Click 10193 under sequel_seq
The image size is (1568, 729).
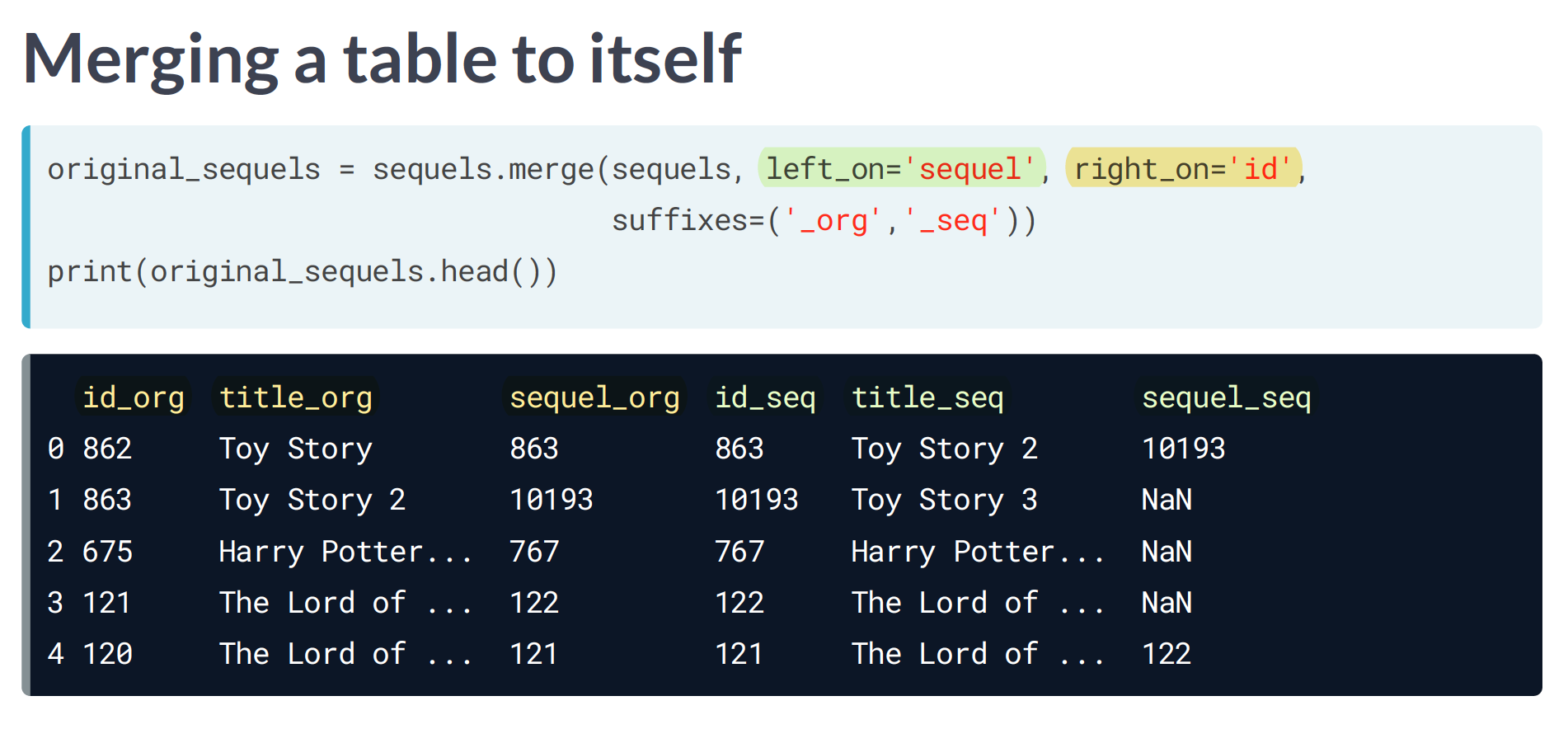pos(1183,449)
